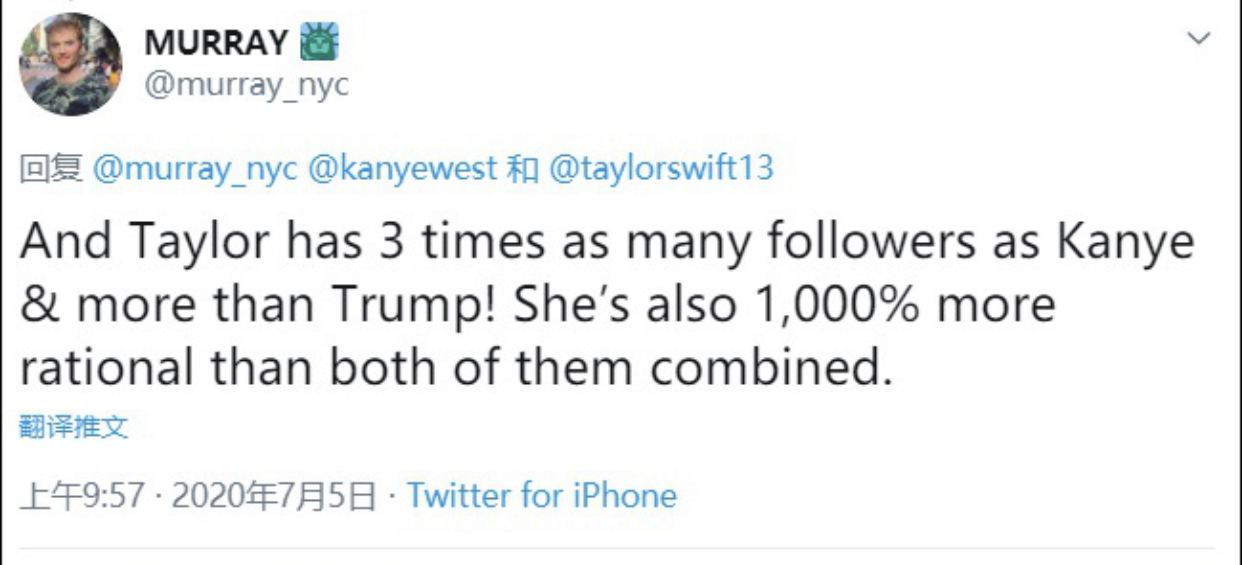The height and width of the screenshot is (565, 1242).
Task: Click the word "combined." ending the tweet
Action: click(x=770, y=368)
